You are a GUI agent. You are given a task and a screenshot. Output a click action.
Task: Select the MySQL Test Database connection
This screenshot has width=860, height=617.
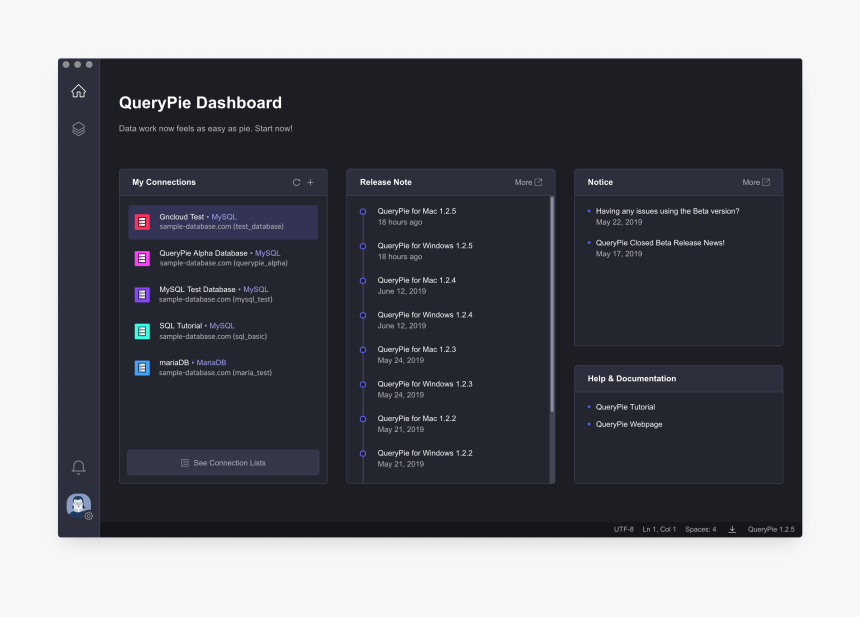[x=223, y=295]
